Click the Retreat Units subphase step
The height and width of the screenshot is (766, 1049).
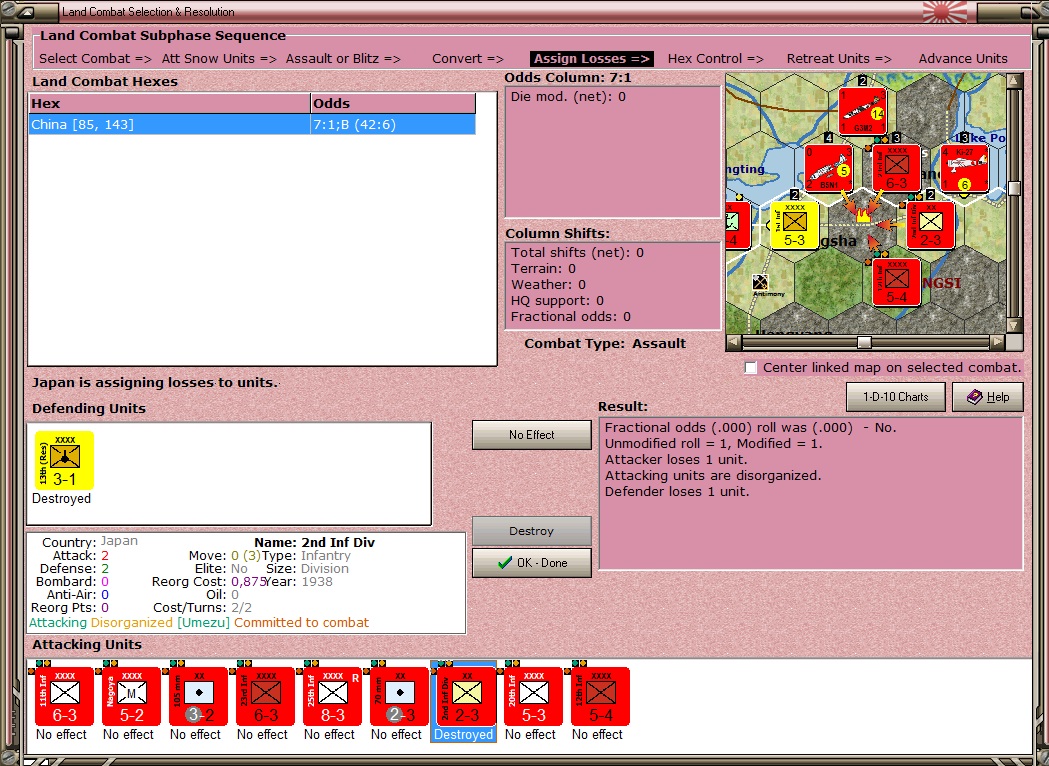(x=839, y=59)
